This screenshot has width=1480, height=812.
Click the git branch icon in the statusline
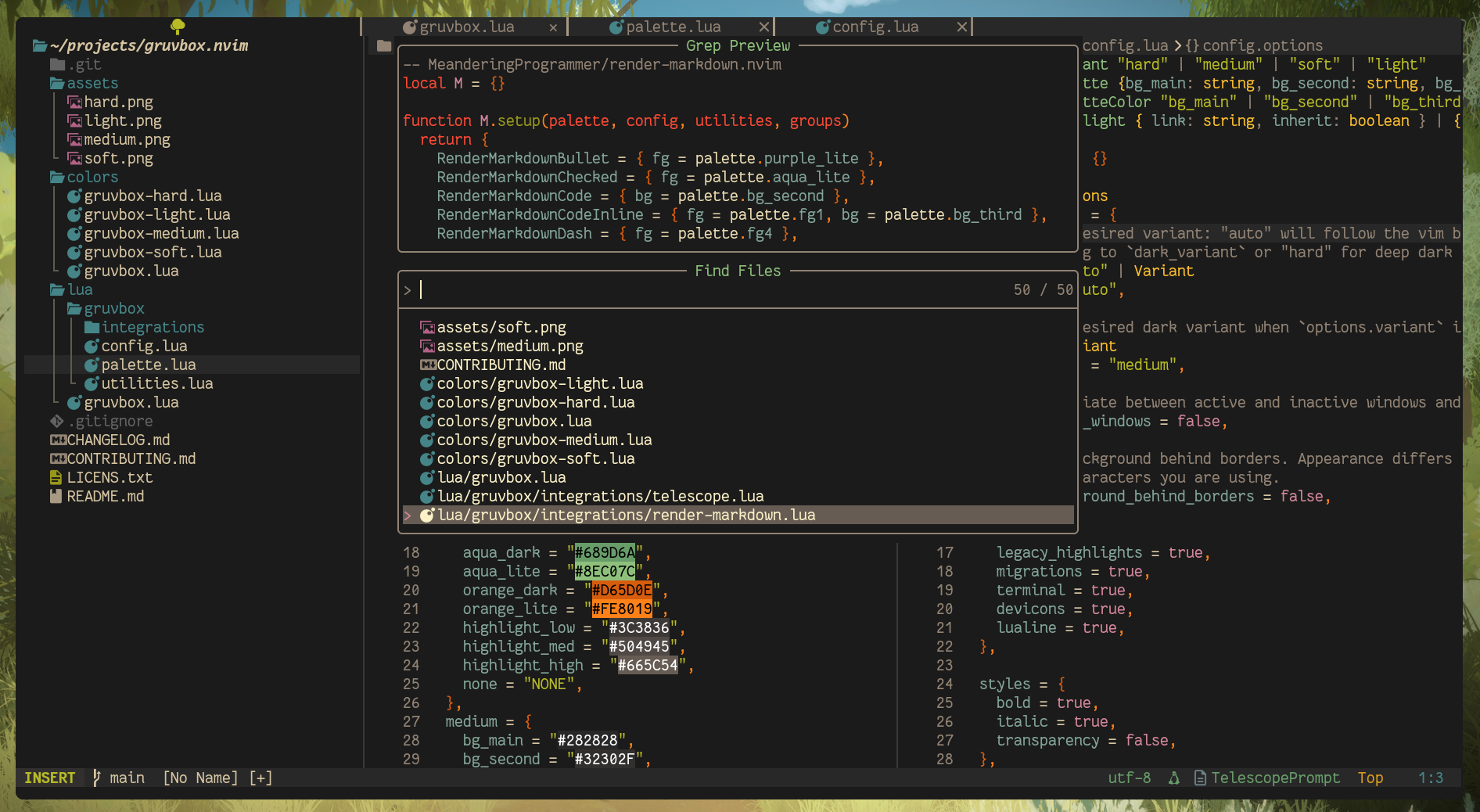tap(97, 778)
